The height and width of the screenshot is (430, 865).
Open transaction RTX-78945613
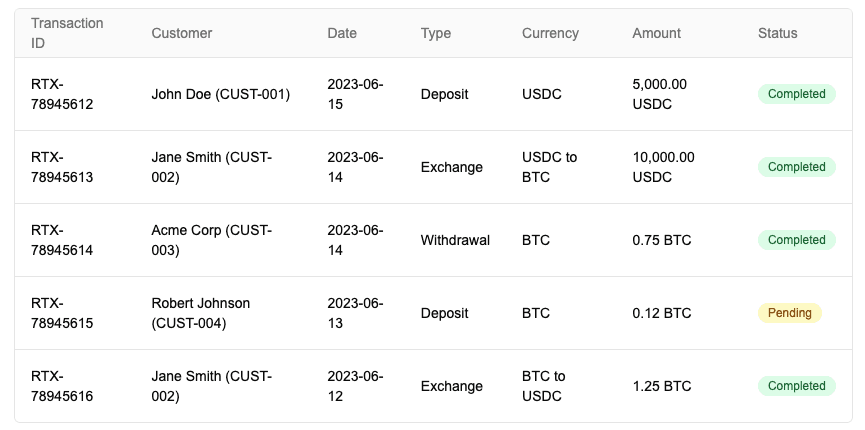(x=62, y=167)
